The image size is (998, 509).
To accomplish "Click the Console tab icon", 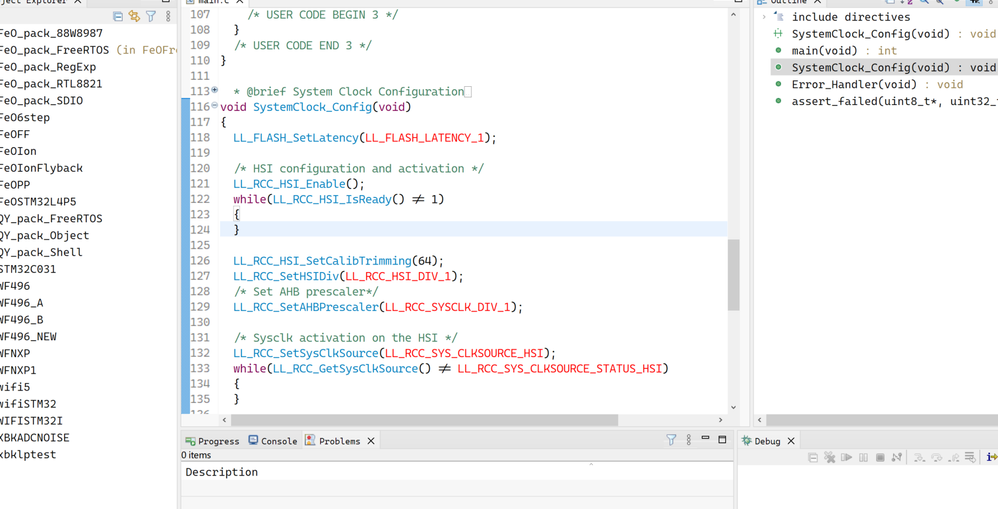I will [x=253, y=440].
